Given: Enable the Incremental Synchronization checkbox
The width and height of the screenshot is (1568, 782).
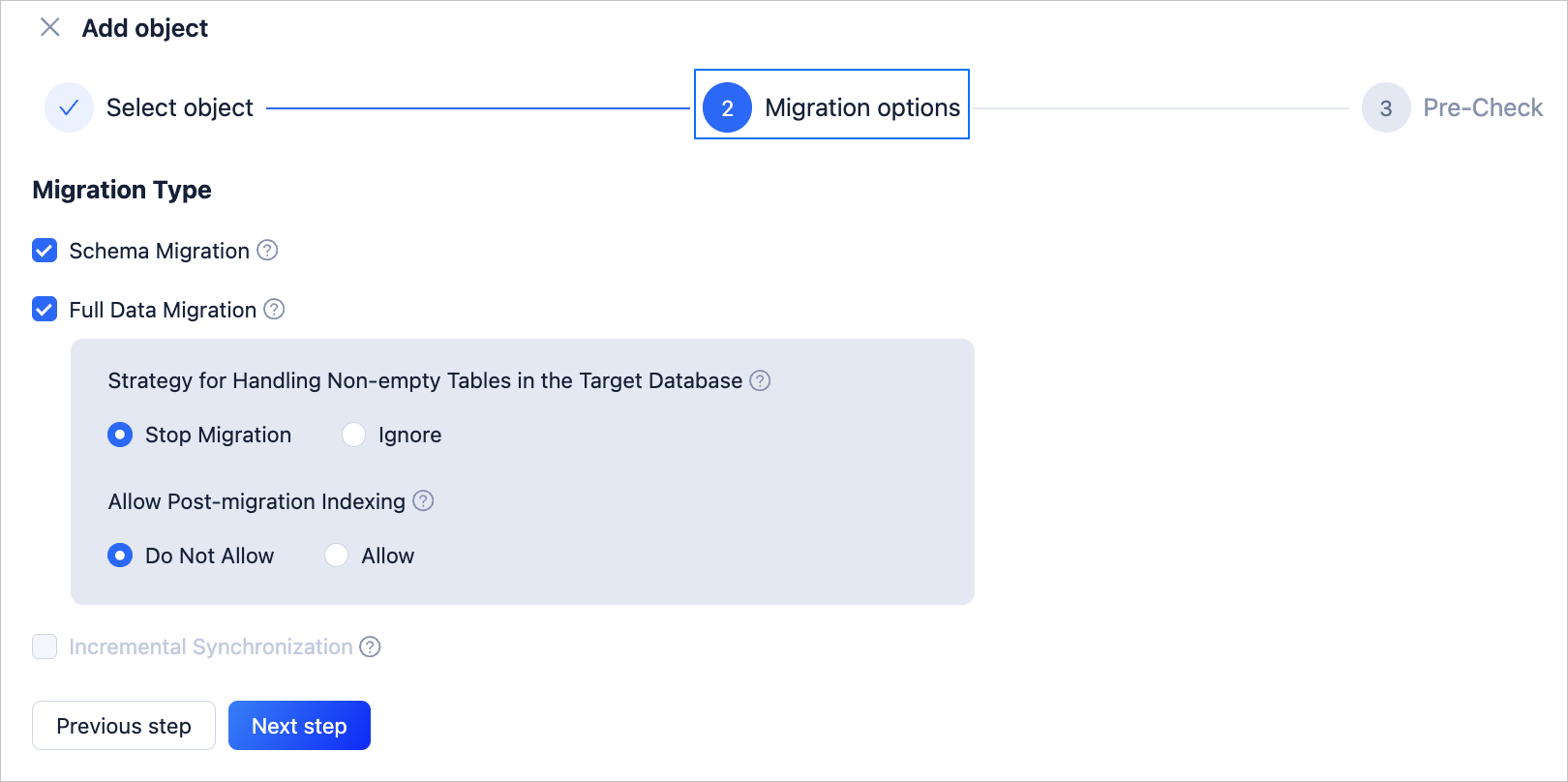Looking at the screenshot, I should [x=45, y=647].
